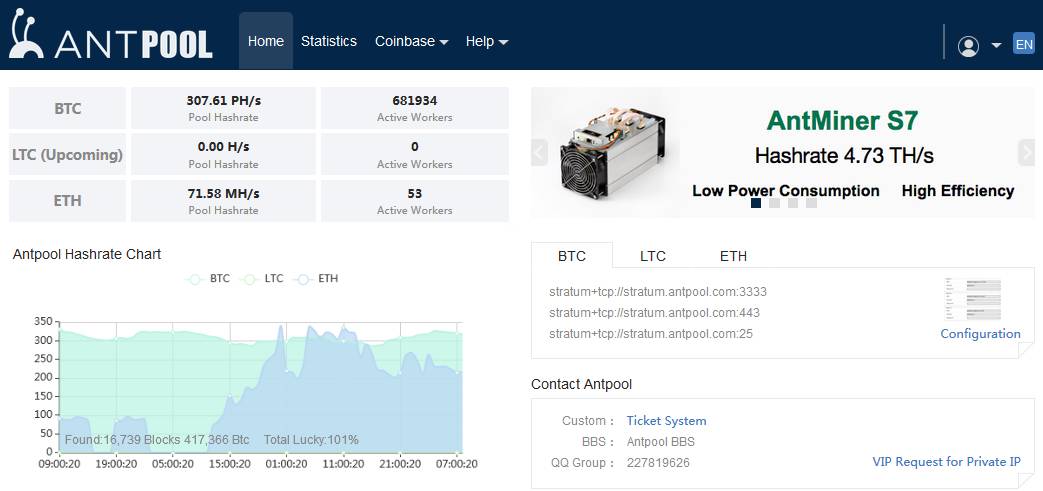Click the AntMiner S7 banner title
This screenshot has width=1043, height=491.
(x=842, y=120)
